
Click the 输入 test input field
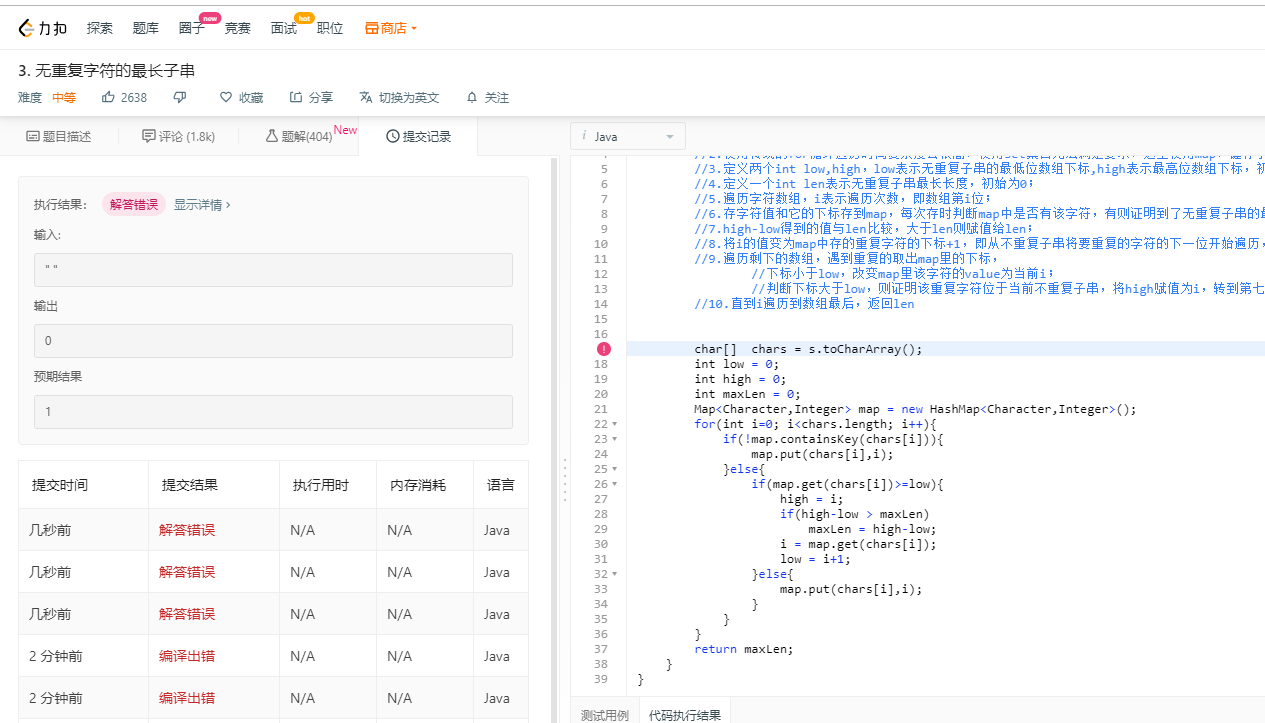point(273,270)
